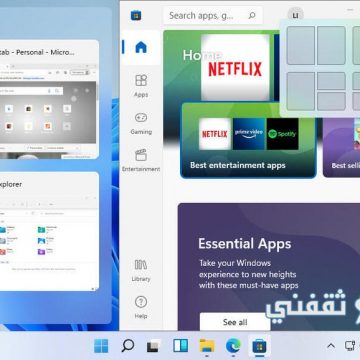Open Entertainment section in sidebar
The image size is (360, 360).
point(141,160)
